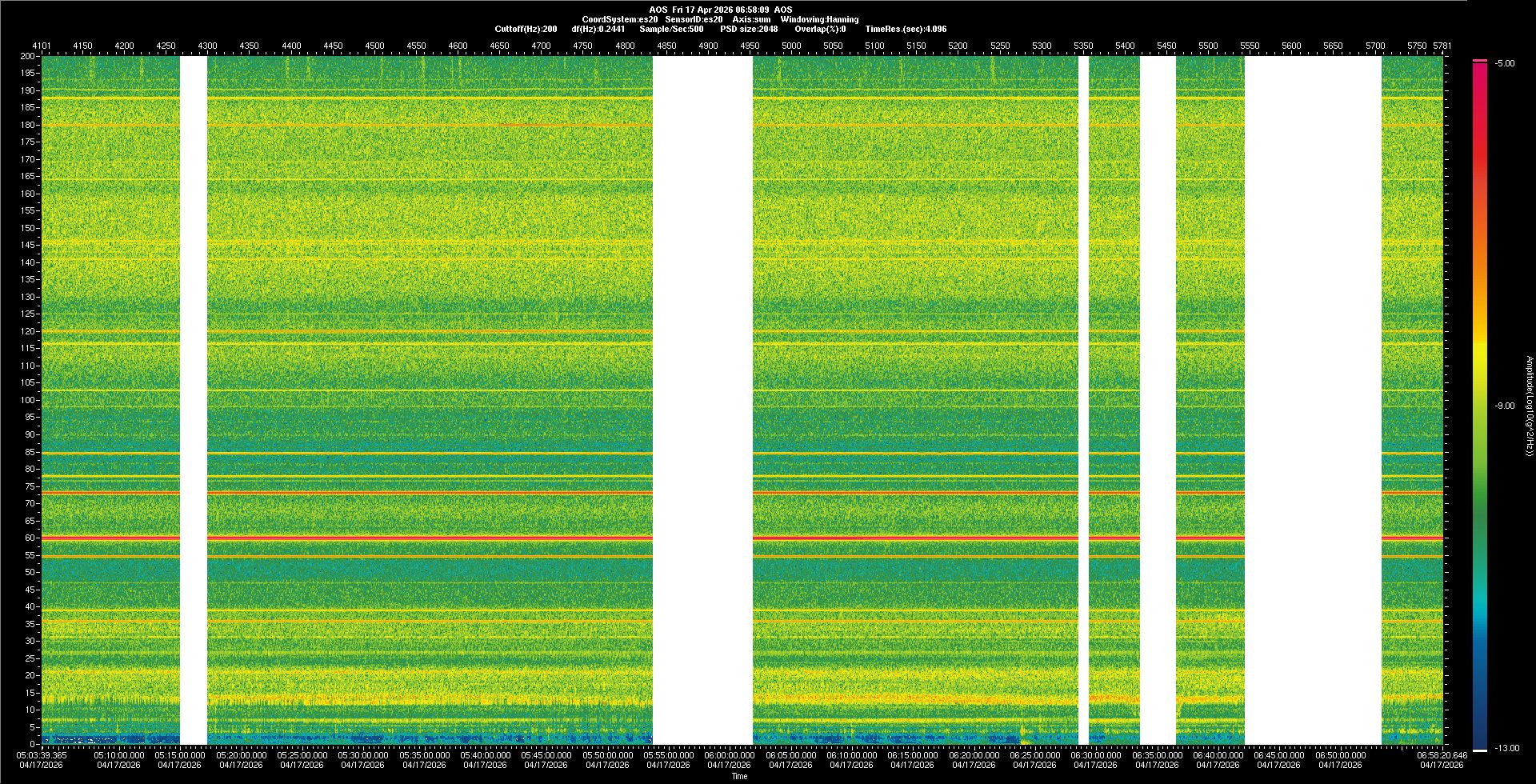Viewport: 1536px width, 784px height.
Task: Click the white data gap around 06:00
Action: 702,400
